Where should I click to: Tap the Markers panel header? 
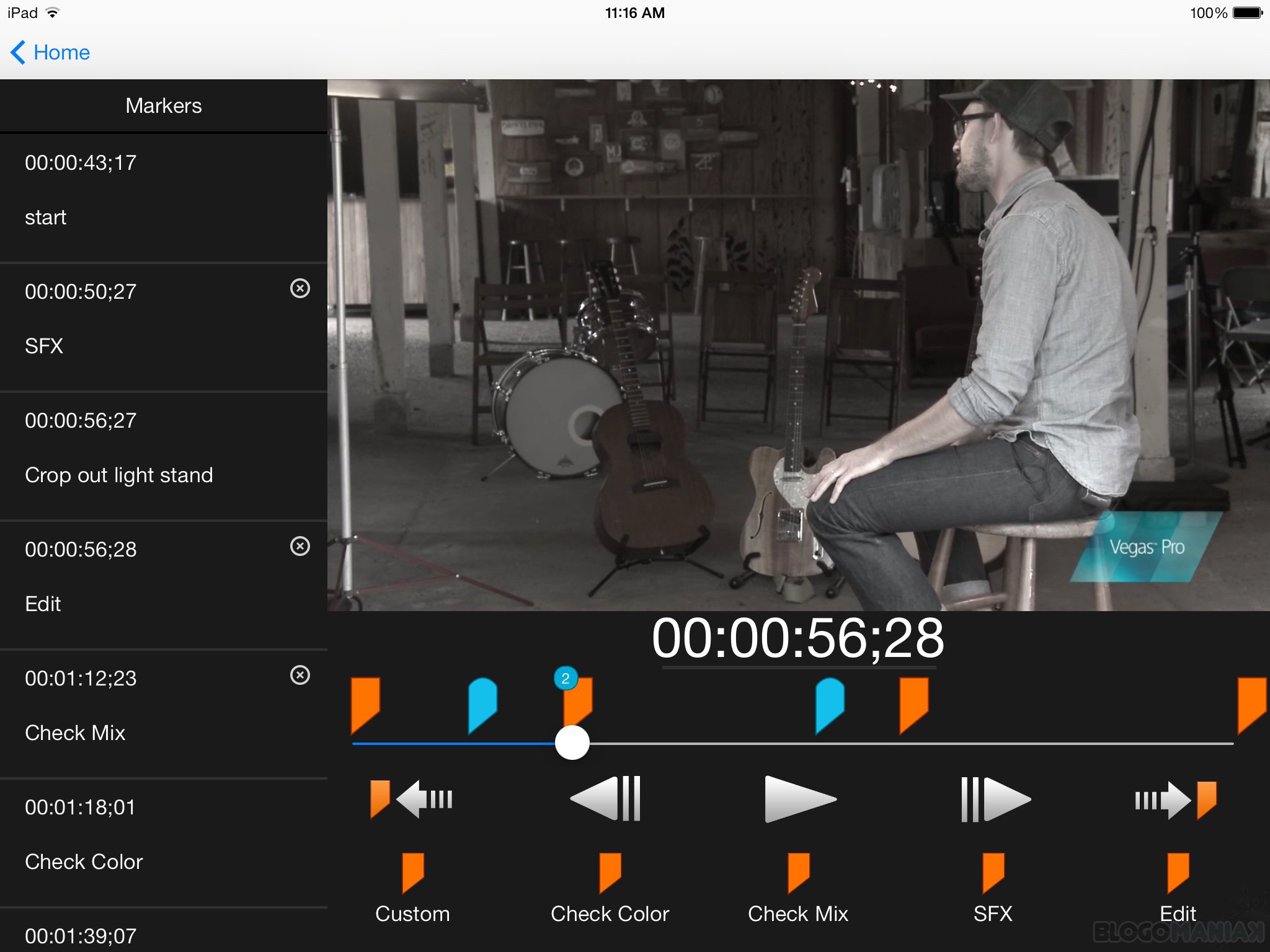coord(164,106)
